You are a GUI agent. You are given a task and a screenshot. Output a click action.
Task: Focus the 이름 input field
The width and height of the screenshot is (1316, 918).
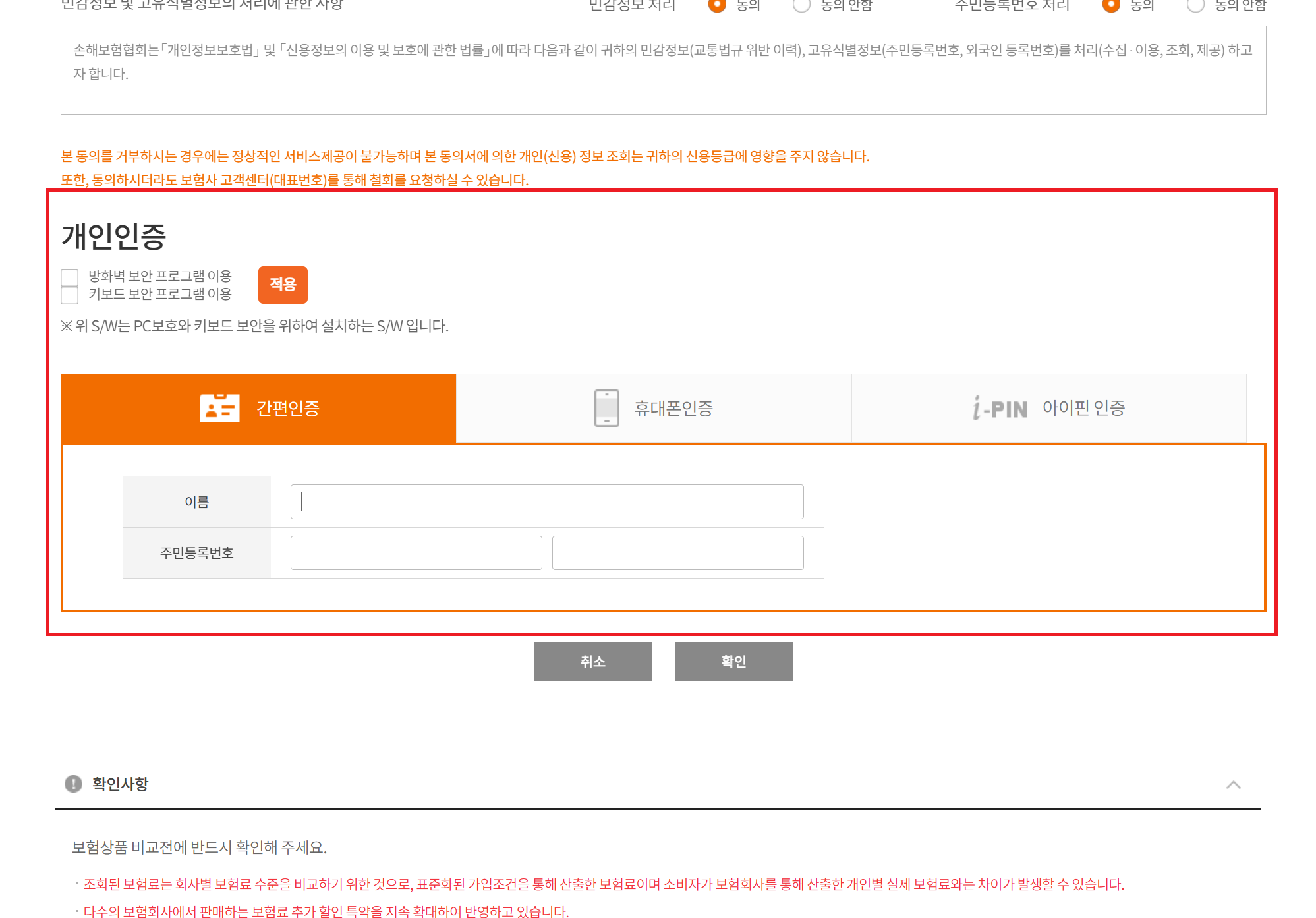point(546,502)
